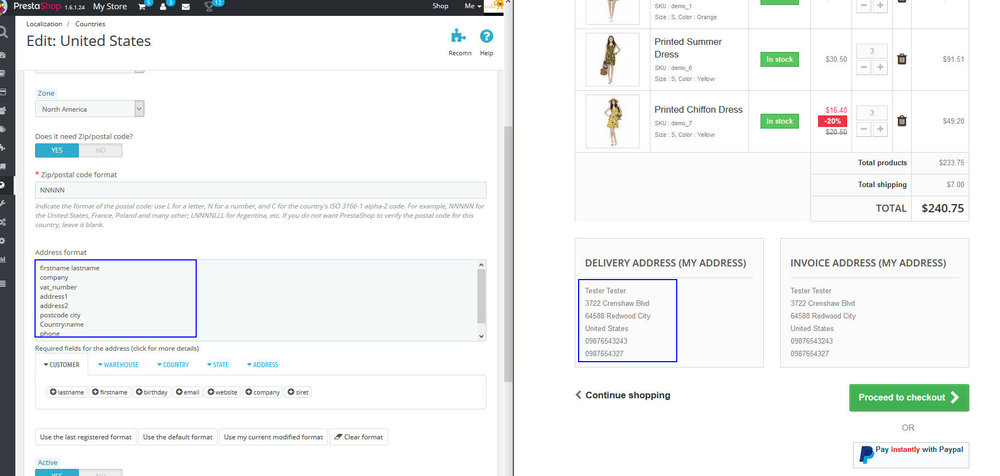
Task: Expand the STATE required fields tab
Action: point(217,365)
